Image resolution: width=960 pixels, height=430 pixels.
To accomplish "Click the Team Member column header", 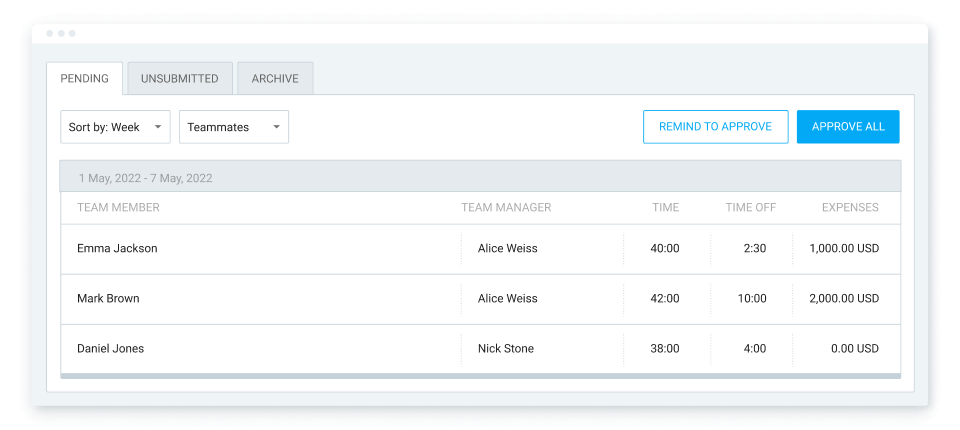I will 118,208.
